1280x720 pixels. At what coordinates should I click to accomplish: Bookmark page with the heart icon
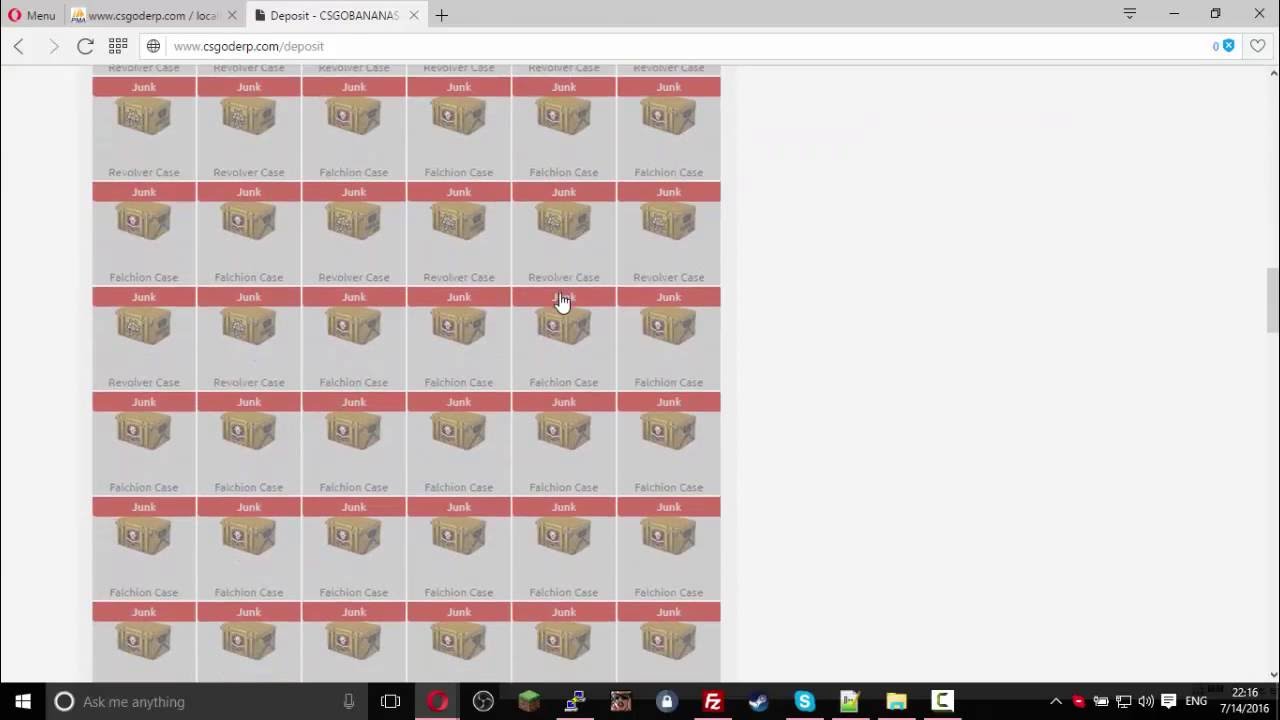coord(1257,46)
